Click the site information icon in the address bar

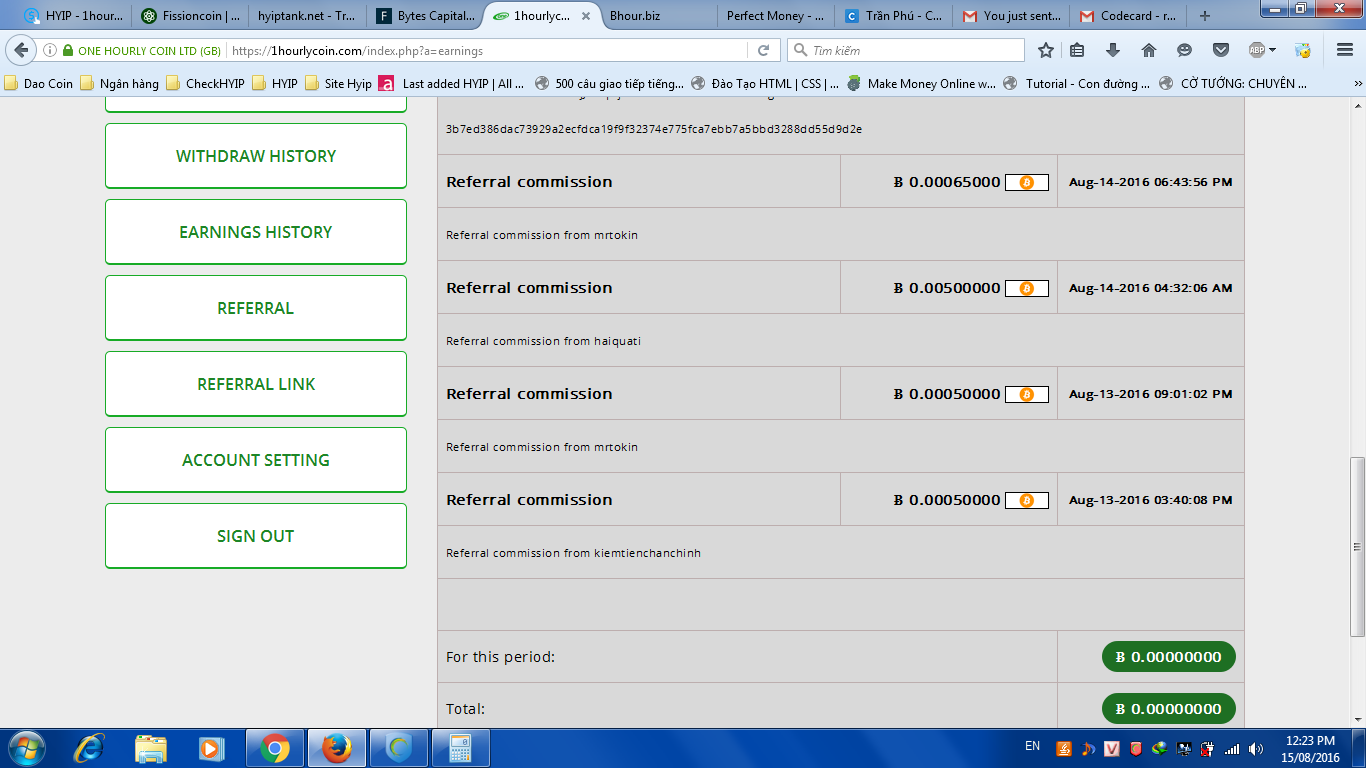point(50,50)
